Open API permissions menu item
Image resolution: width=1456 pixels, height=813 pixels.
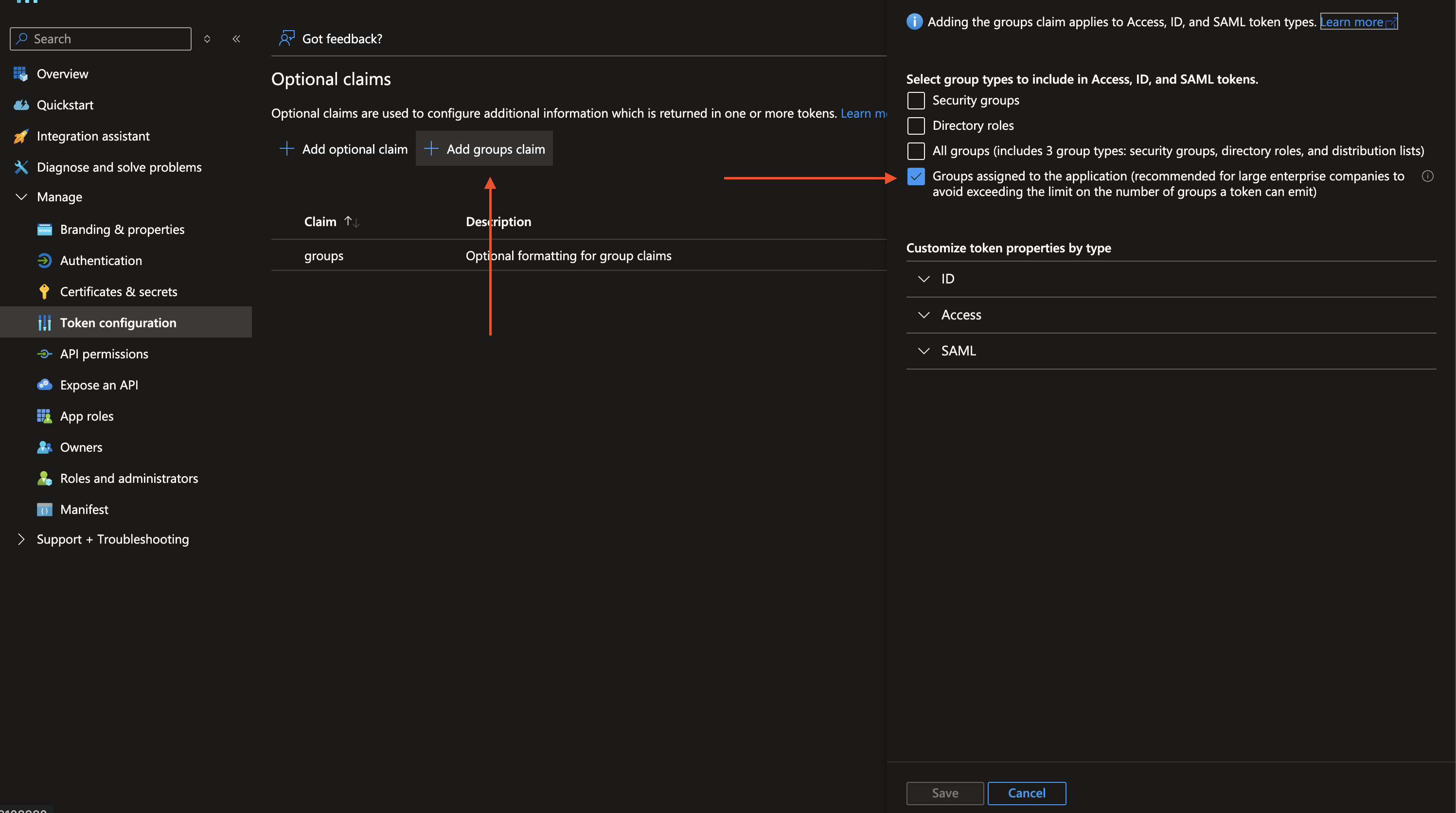[104, 354]
